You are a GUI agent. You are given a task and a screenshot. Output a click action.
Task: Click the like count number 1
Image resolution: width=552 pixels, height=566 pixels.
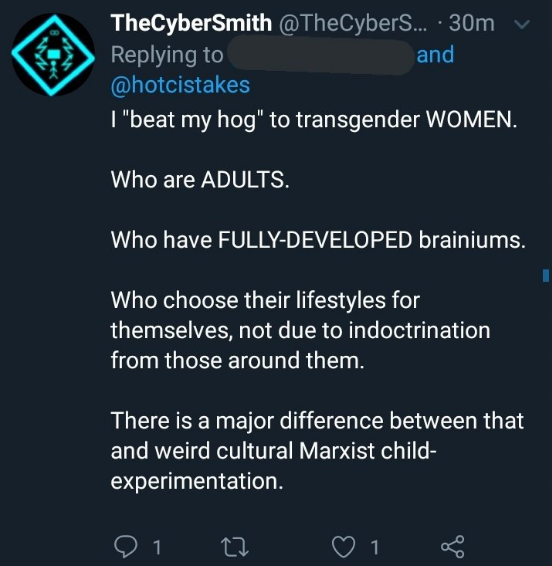coord(375,547)
